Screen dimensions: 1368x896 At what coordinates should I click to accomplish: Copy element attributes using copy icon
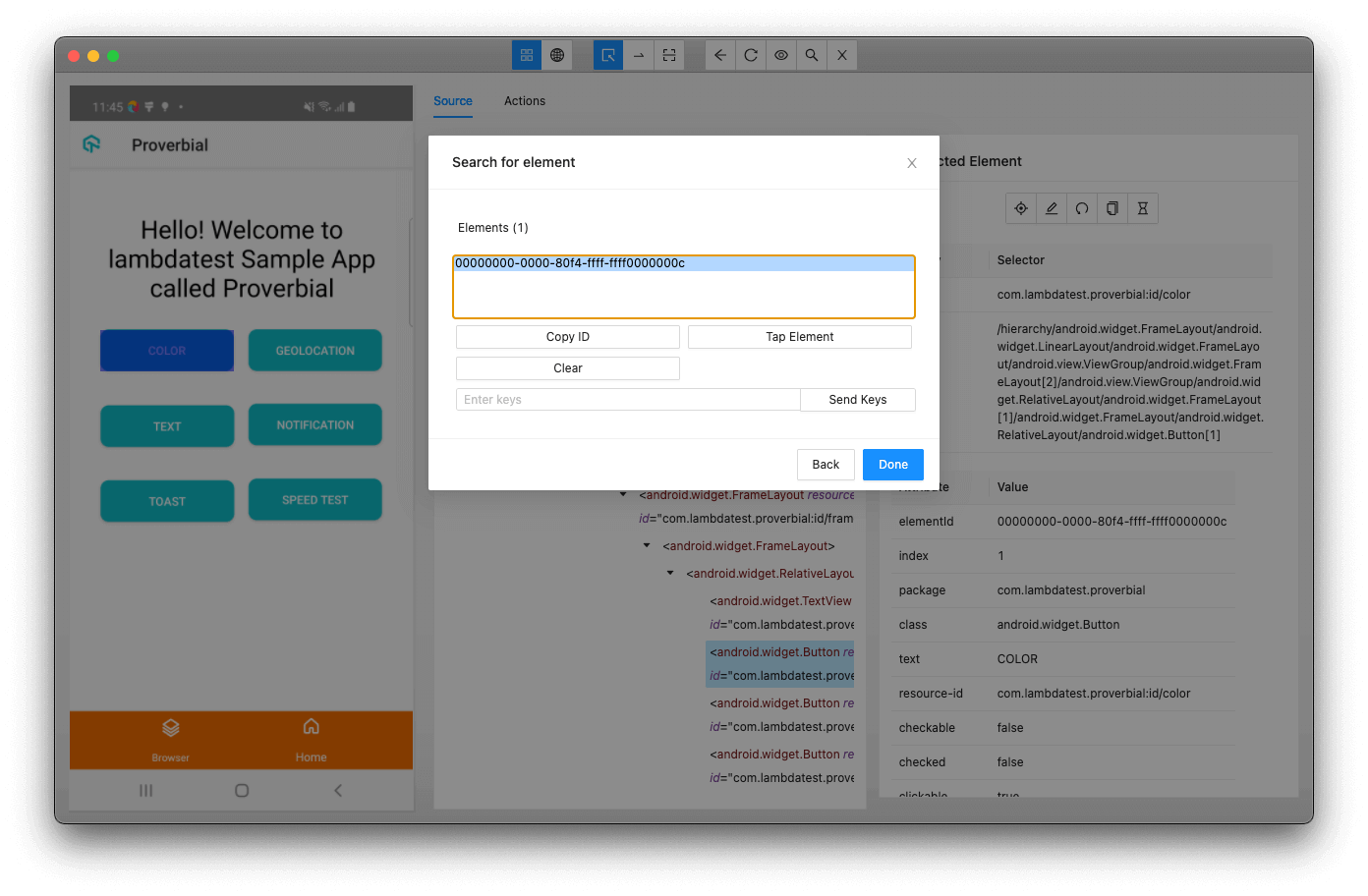tap(1111, 207)
